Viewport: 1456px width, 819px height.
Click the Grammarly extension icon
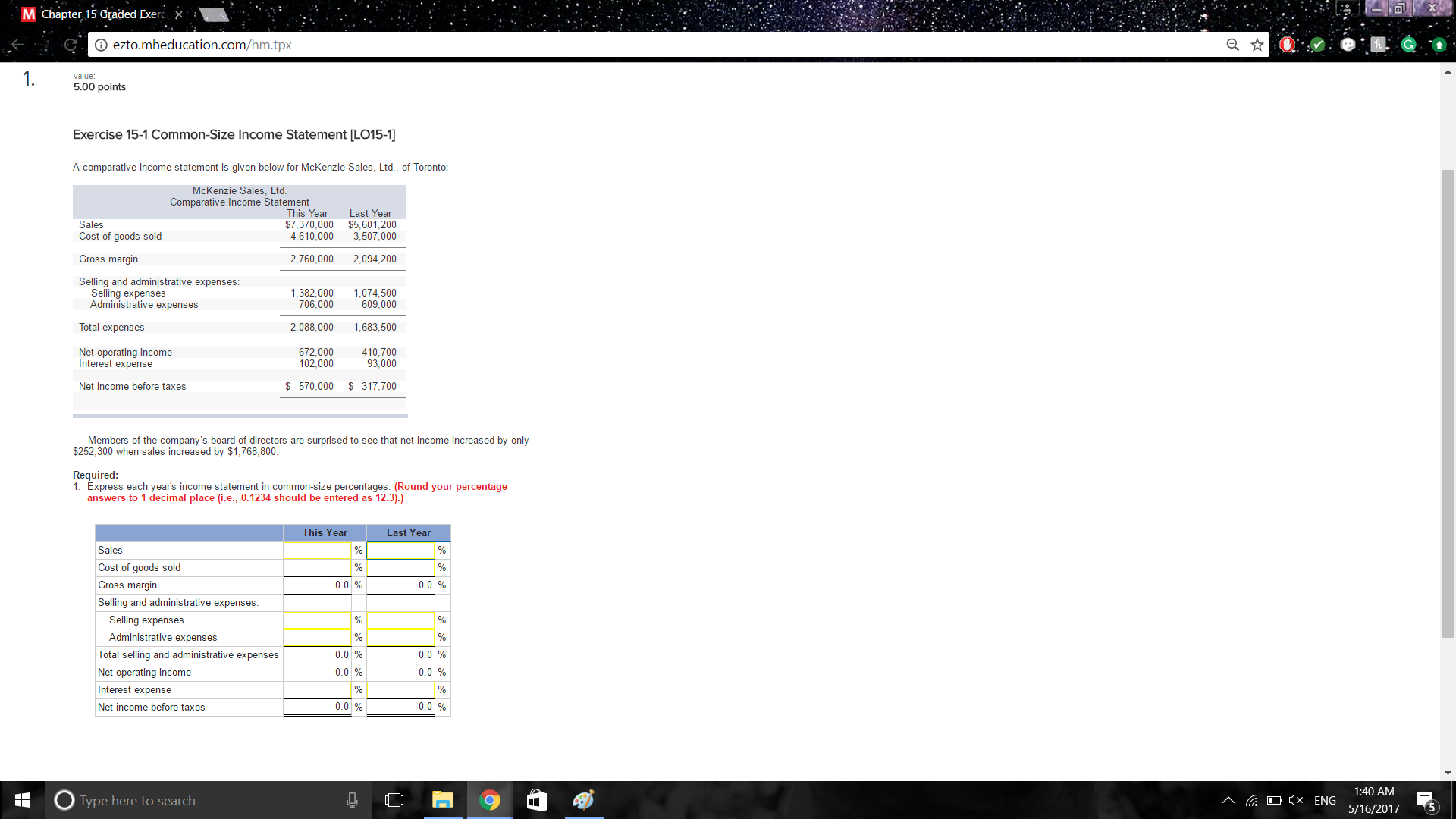1409,45
